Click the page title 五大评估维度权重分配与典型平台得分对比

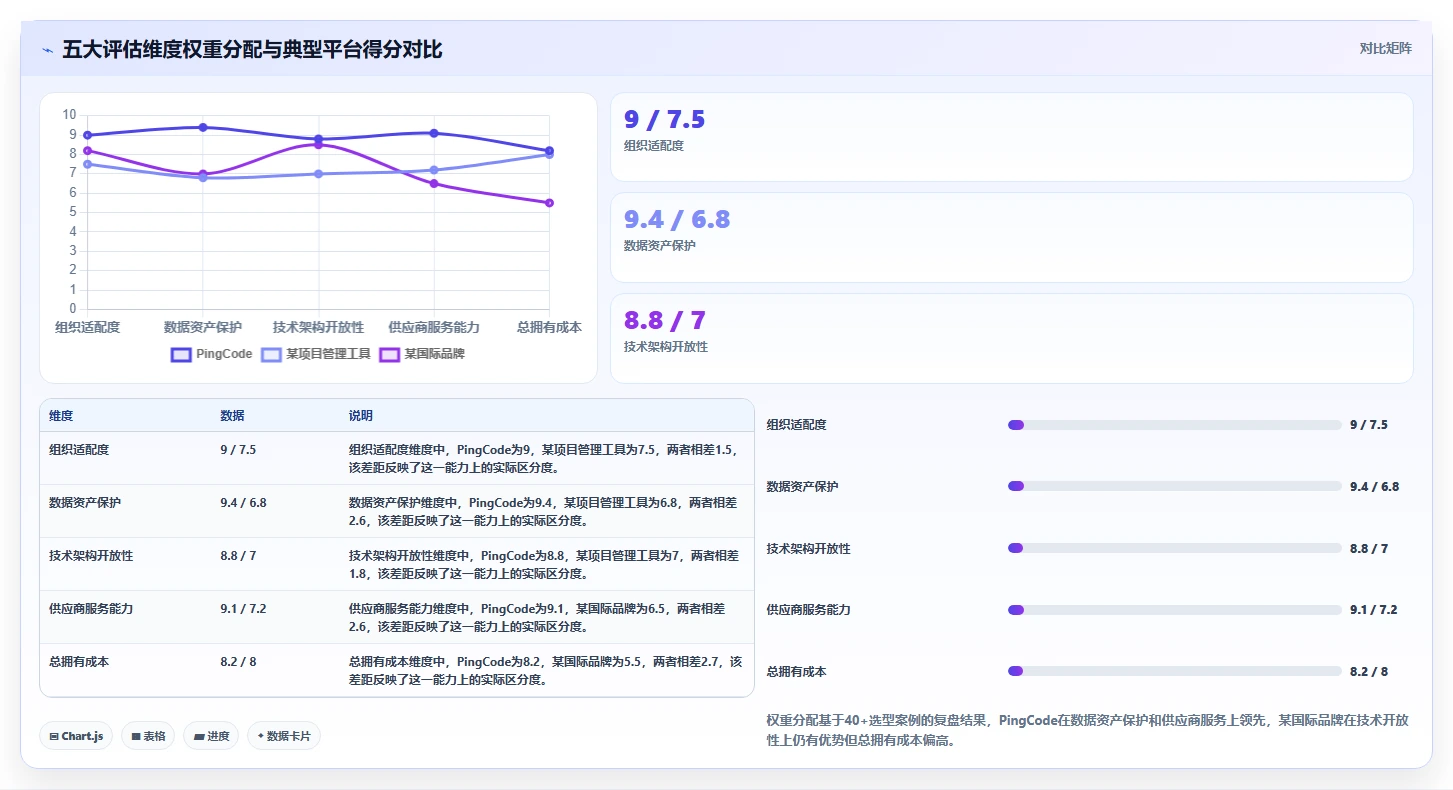pos(252,50)
